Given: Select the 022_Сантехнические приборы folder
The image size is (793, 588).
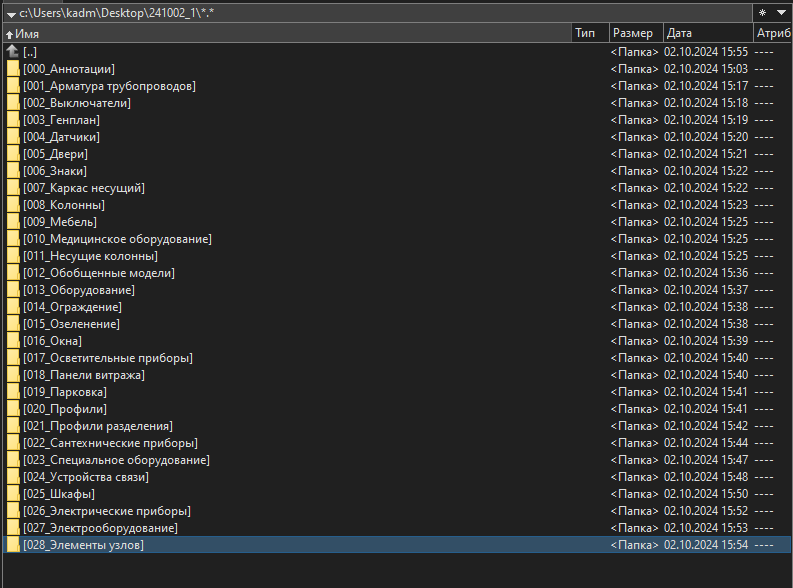Looking at the screenshot, I should (109, 443).
